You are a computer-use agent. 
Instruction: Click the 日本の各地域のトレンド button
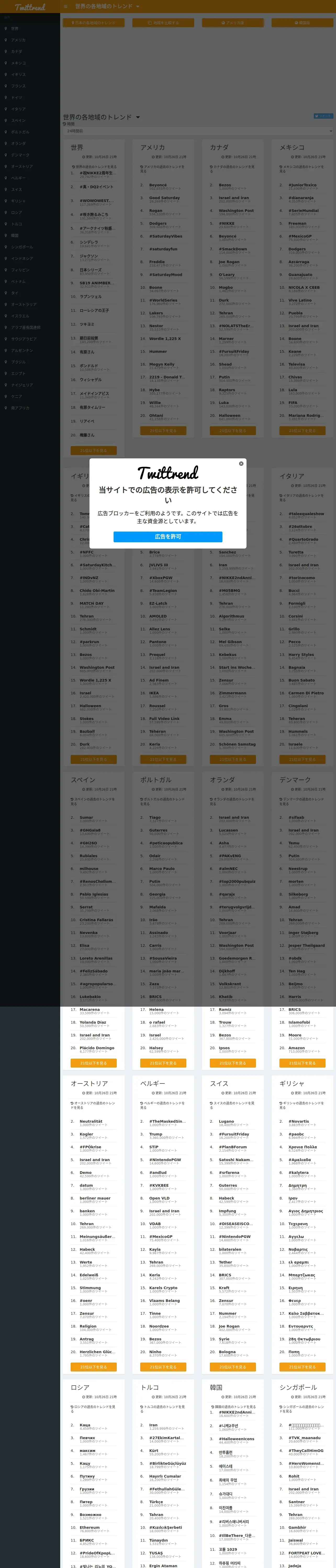pos(94,22)
